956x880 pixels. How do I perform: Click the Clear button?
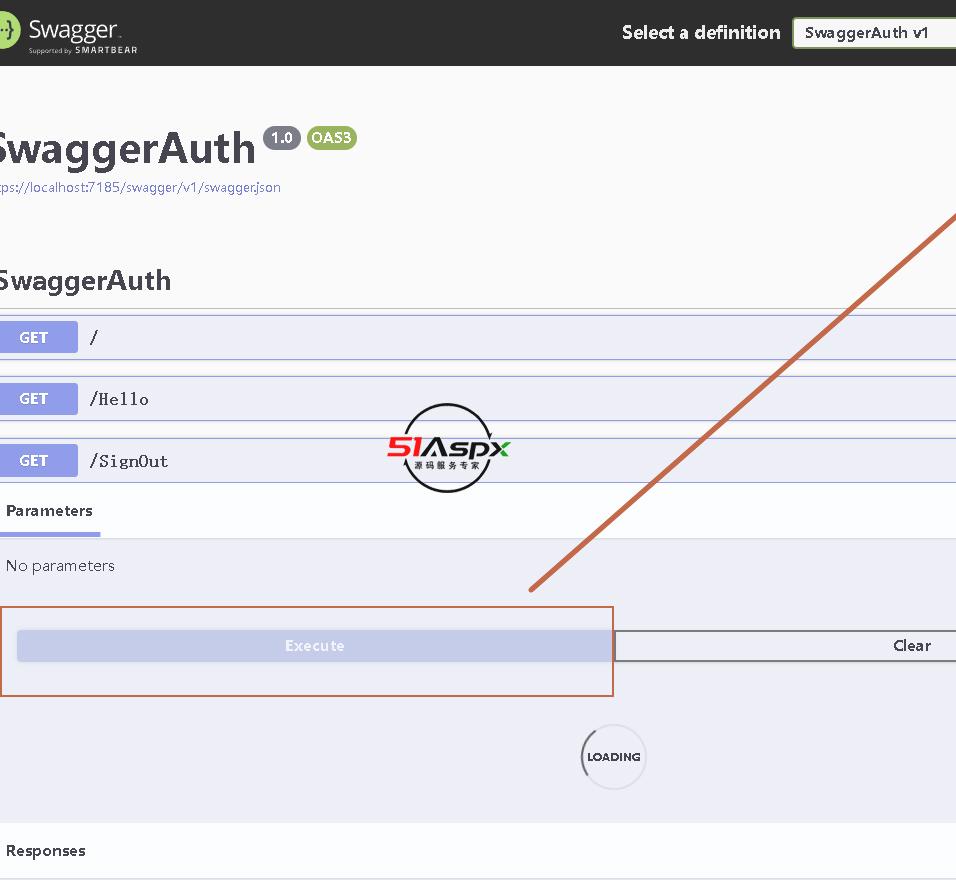pos(785,646)
